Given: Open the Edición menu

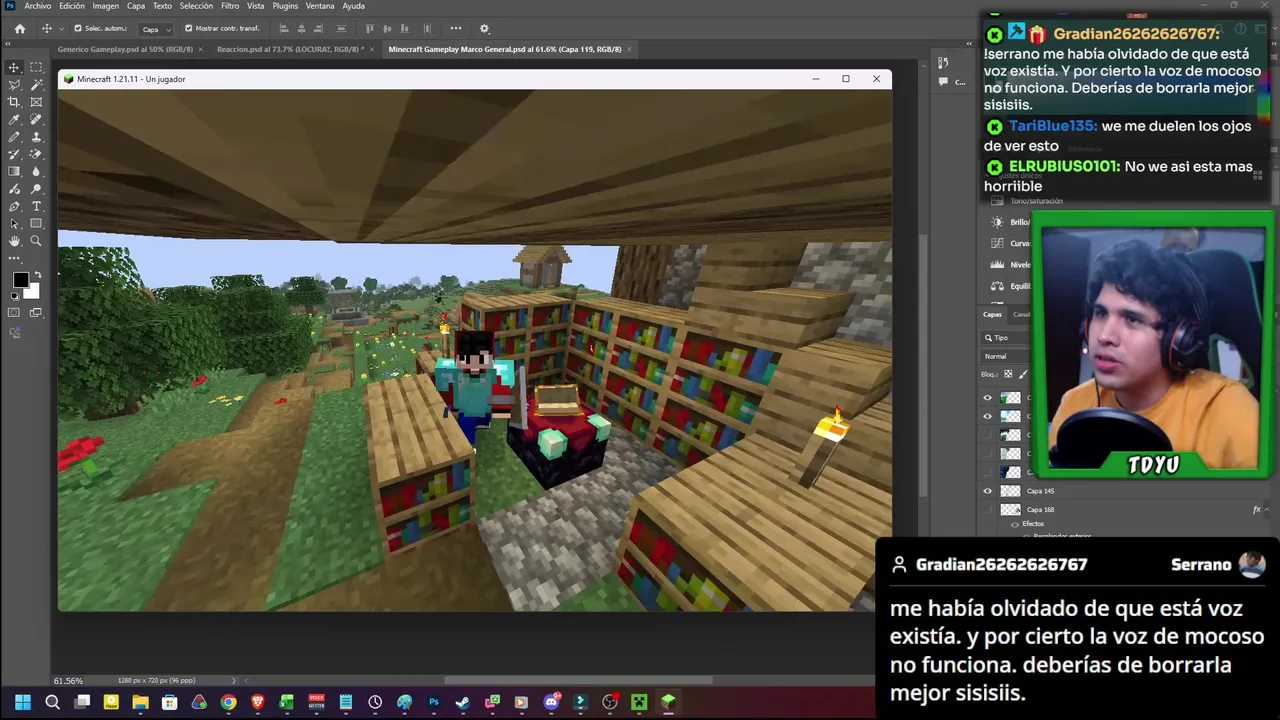Looking at the screenshot, I should [72, 6].
